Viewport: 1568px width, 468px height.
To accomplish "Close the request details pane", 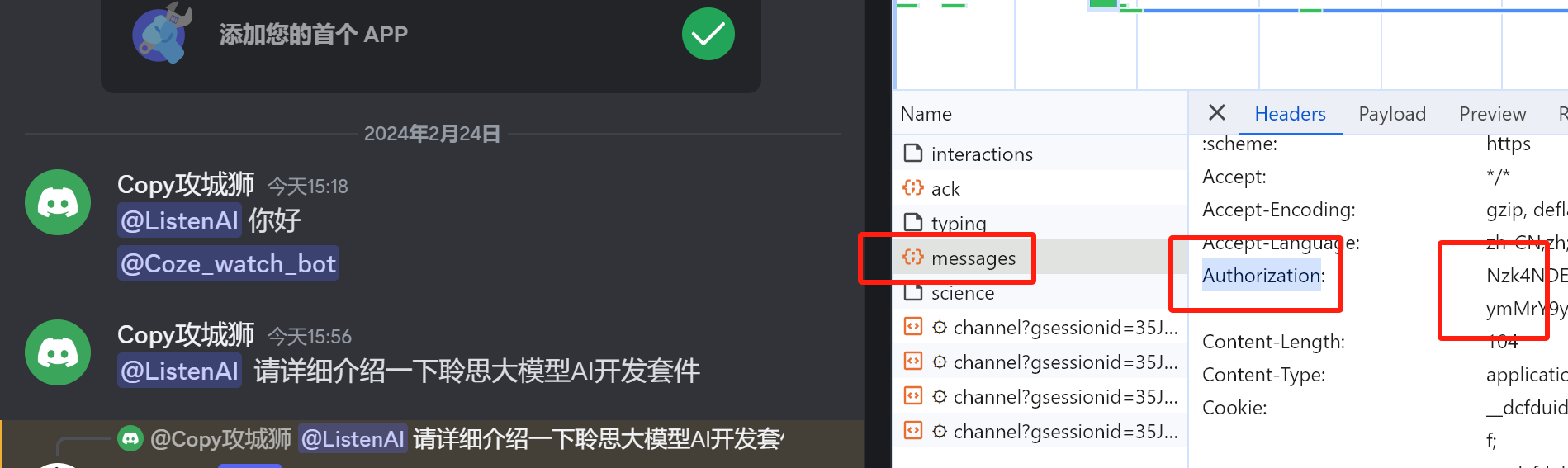I will click(1216, 113).
